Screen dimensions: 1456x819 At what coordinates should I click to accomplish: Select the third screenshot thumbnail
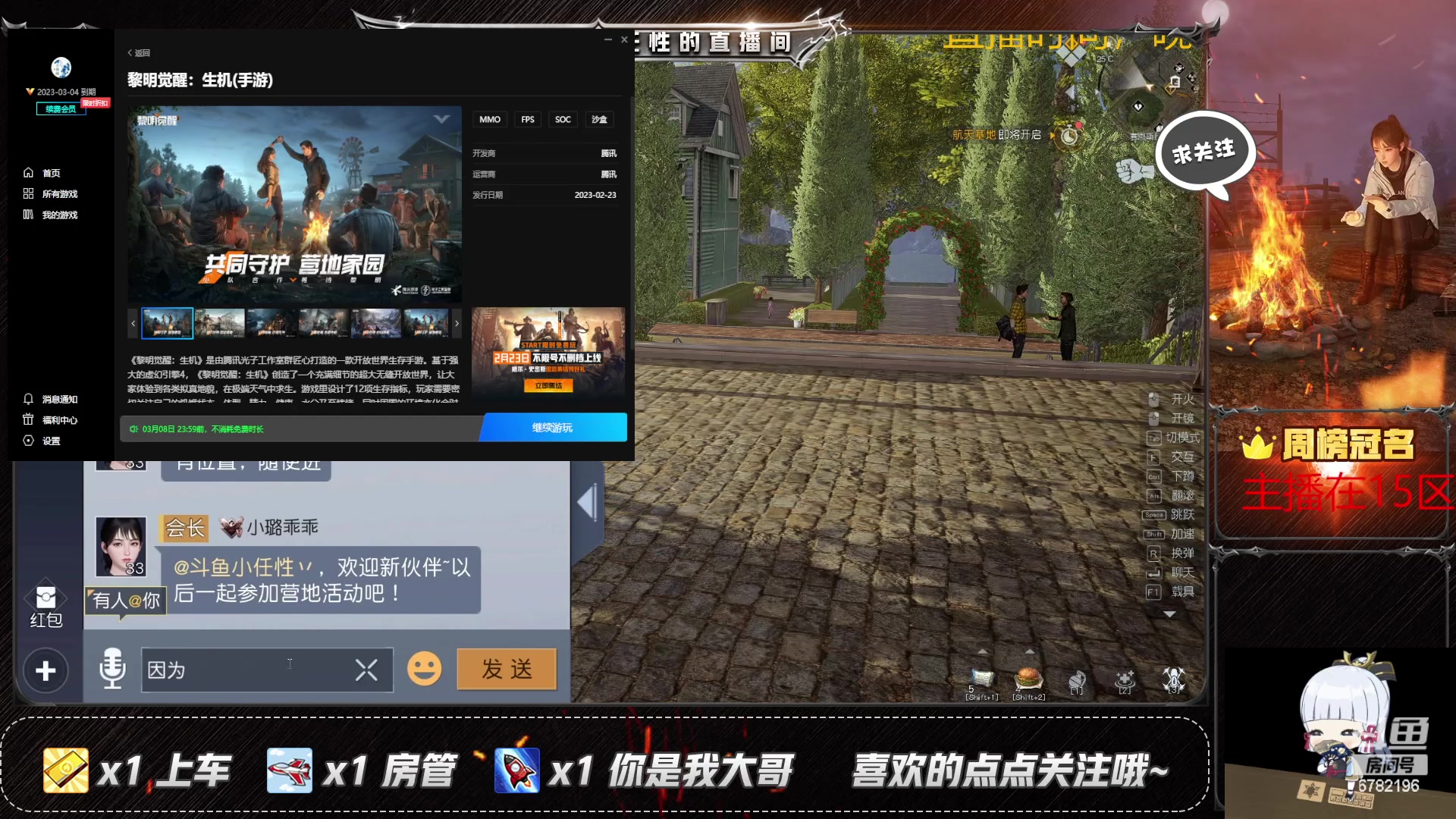coord(271,323)
